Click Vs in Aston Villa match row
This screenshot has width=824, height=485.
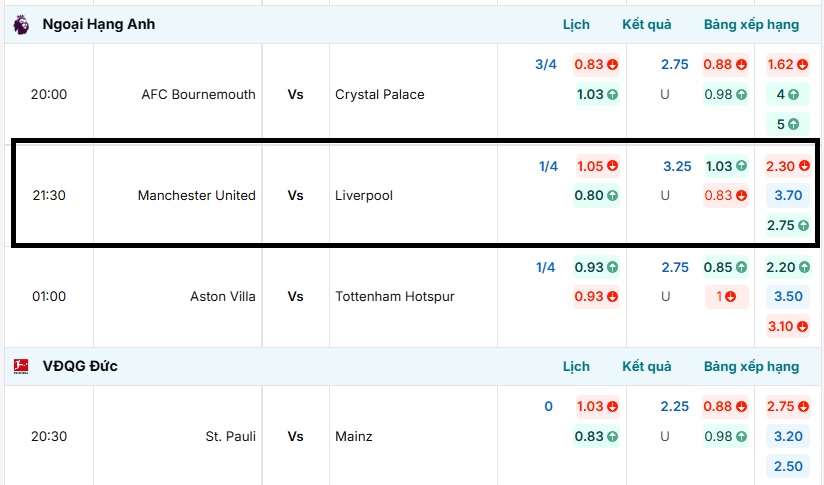click(x=295, y=296)
